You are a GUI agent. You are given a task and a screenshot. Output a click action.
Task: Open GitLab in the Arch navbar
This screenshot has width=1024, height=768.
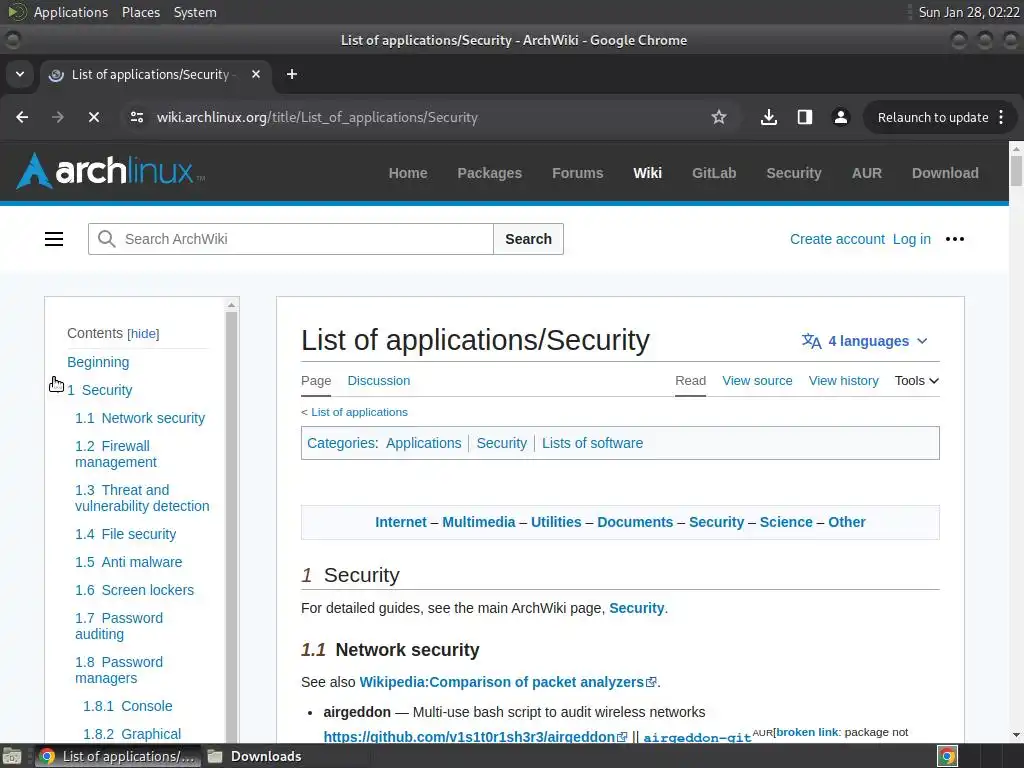click(x=714, y=173)
